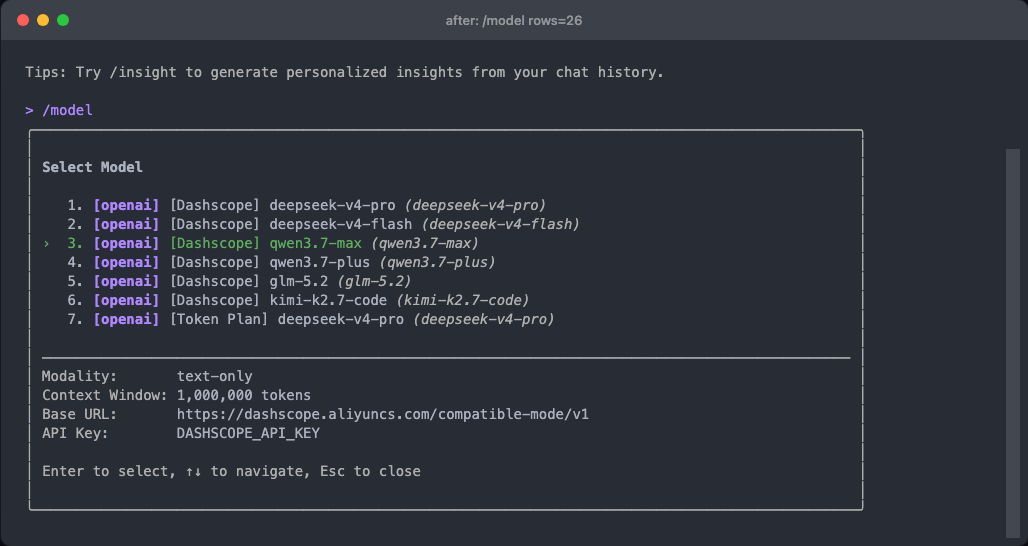This screenshot has height=546, width=1028.
Task: Click the Context Window 1,000,000 tokens value
Action: point(243,395)
